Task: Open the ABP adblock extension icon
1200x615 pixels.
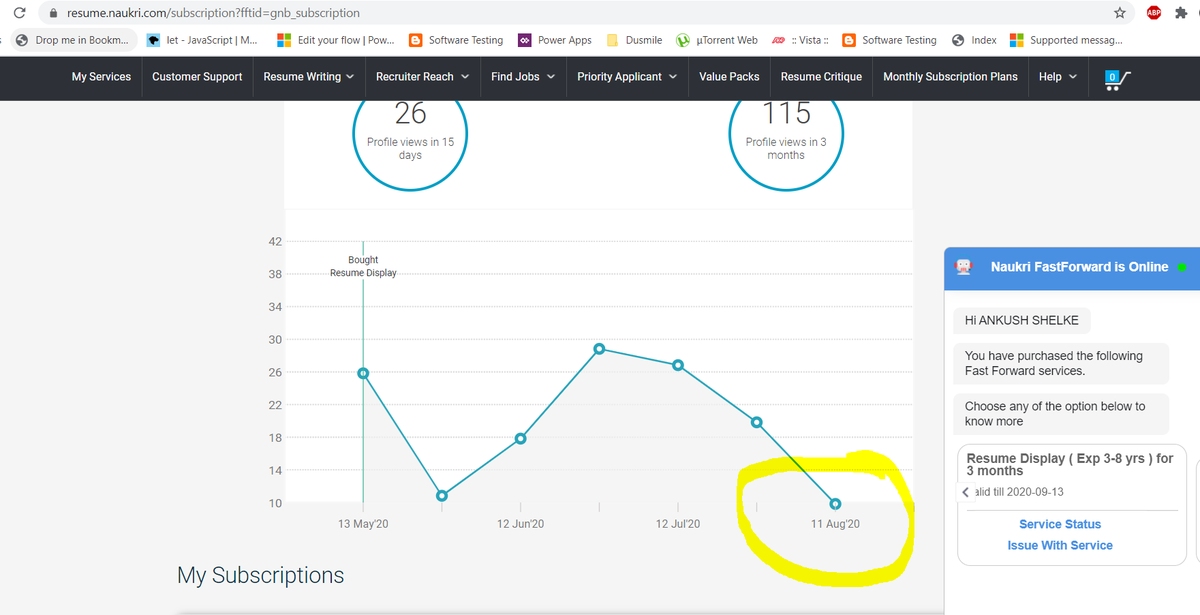Action: (1153, 13)
